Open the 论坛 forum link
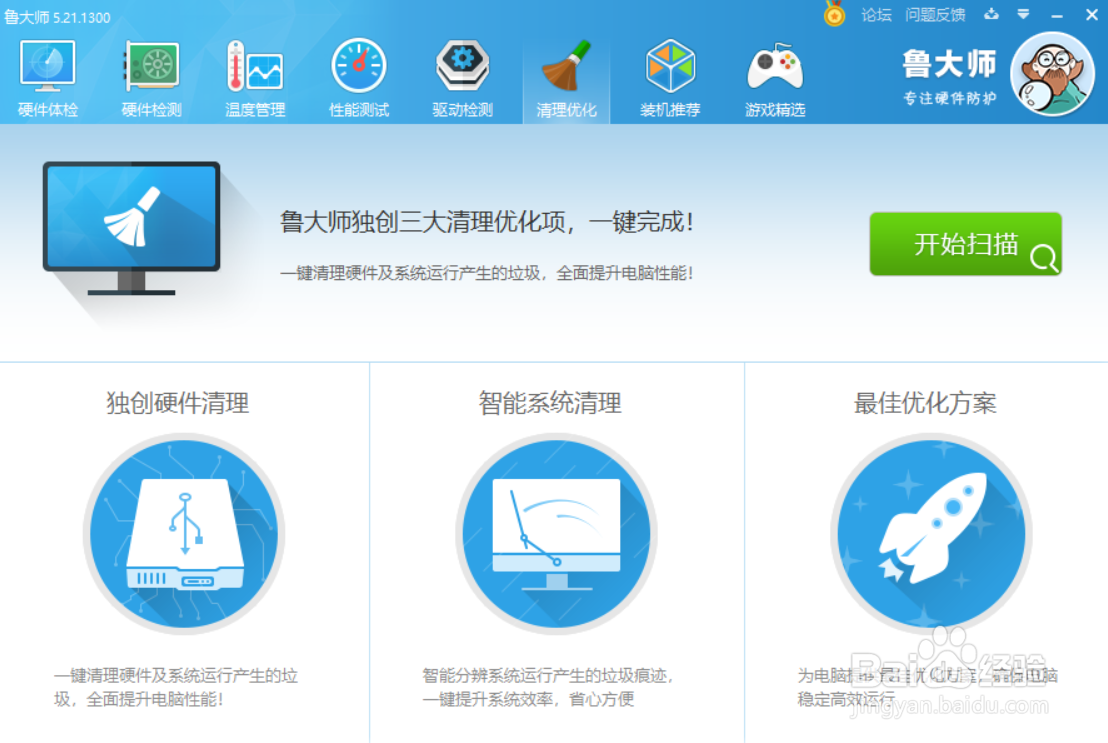Image resolution: width=1108 pixels, height=743 pixels. (876, 15)
